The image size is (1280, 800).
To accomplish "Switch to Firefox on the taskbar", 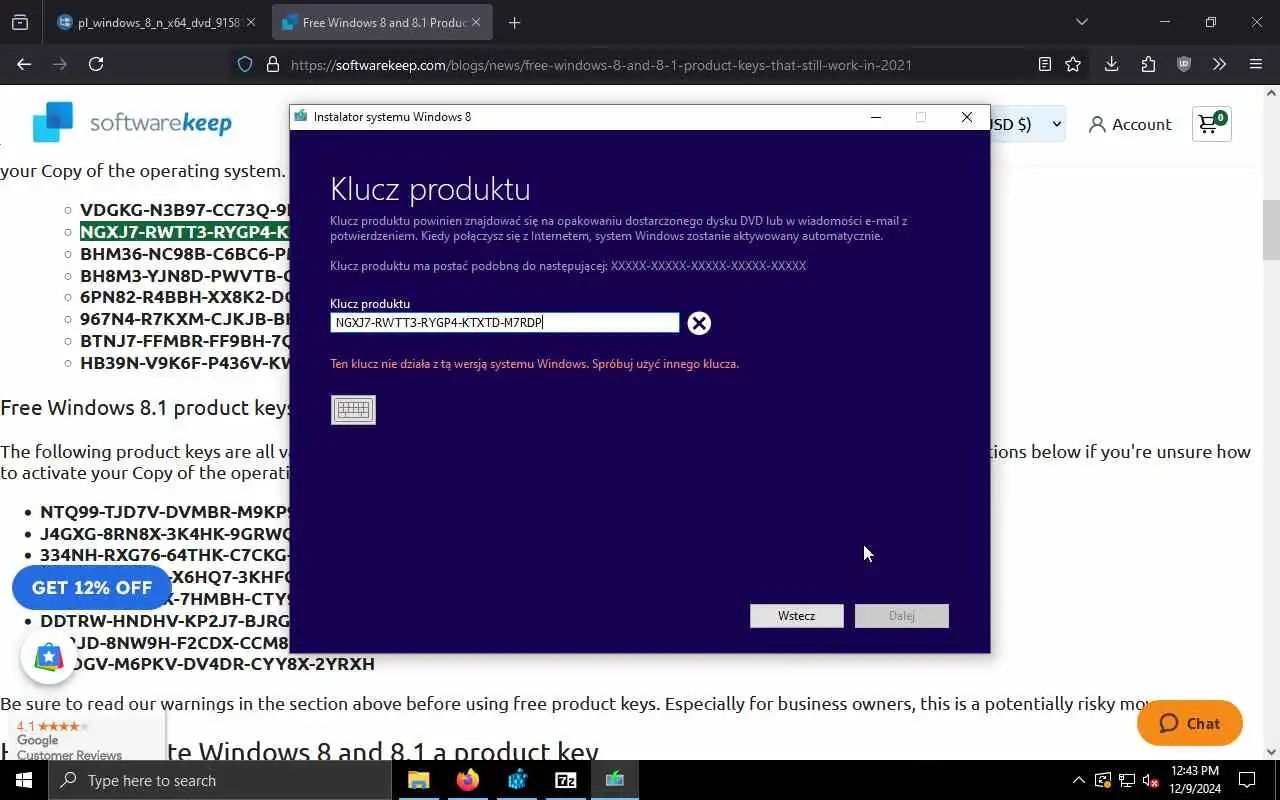I will tap(467, 780).
